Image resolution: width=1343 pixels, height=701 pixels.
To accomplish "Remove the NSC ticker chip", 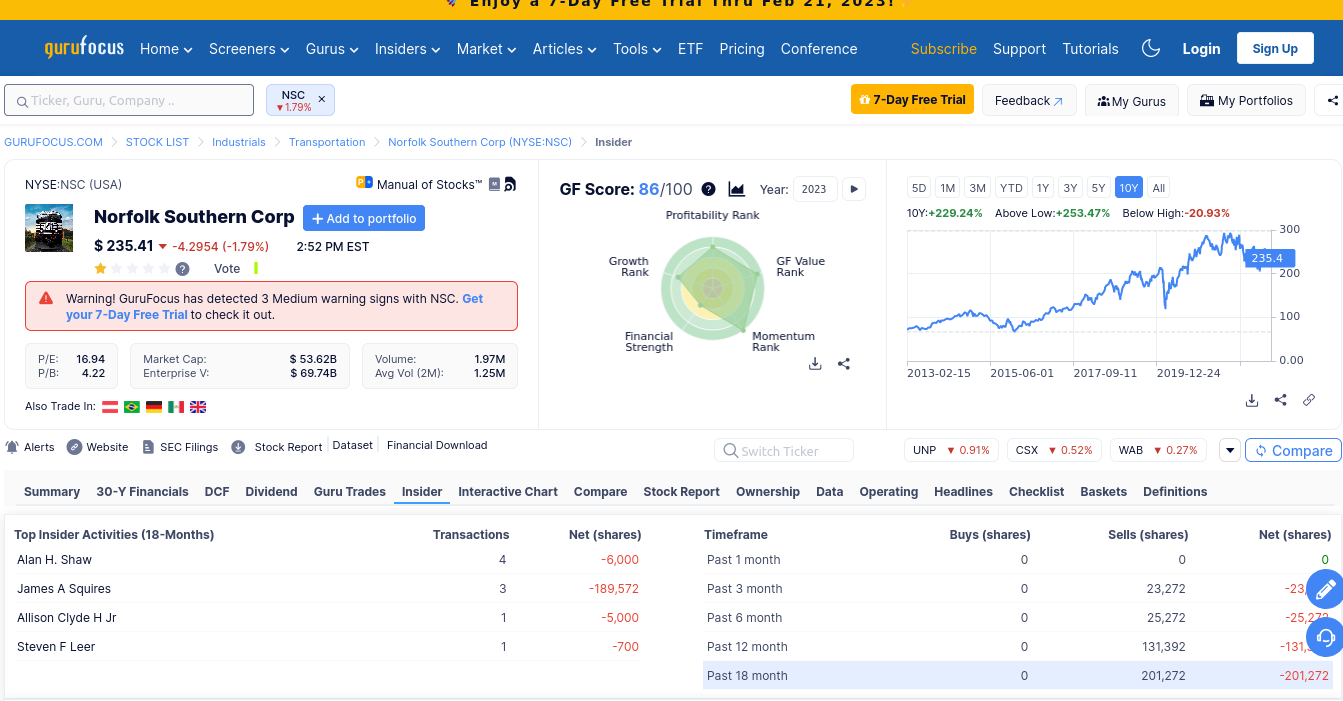I will (x=321, y=99).
